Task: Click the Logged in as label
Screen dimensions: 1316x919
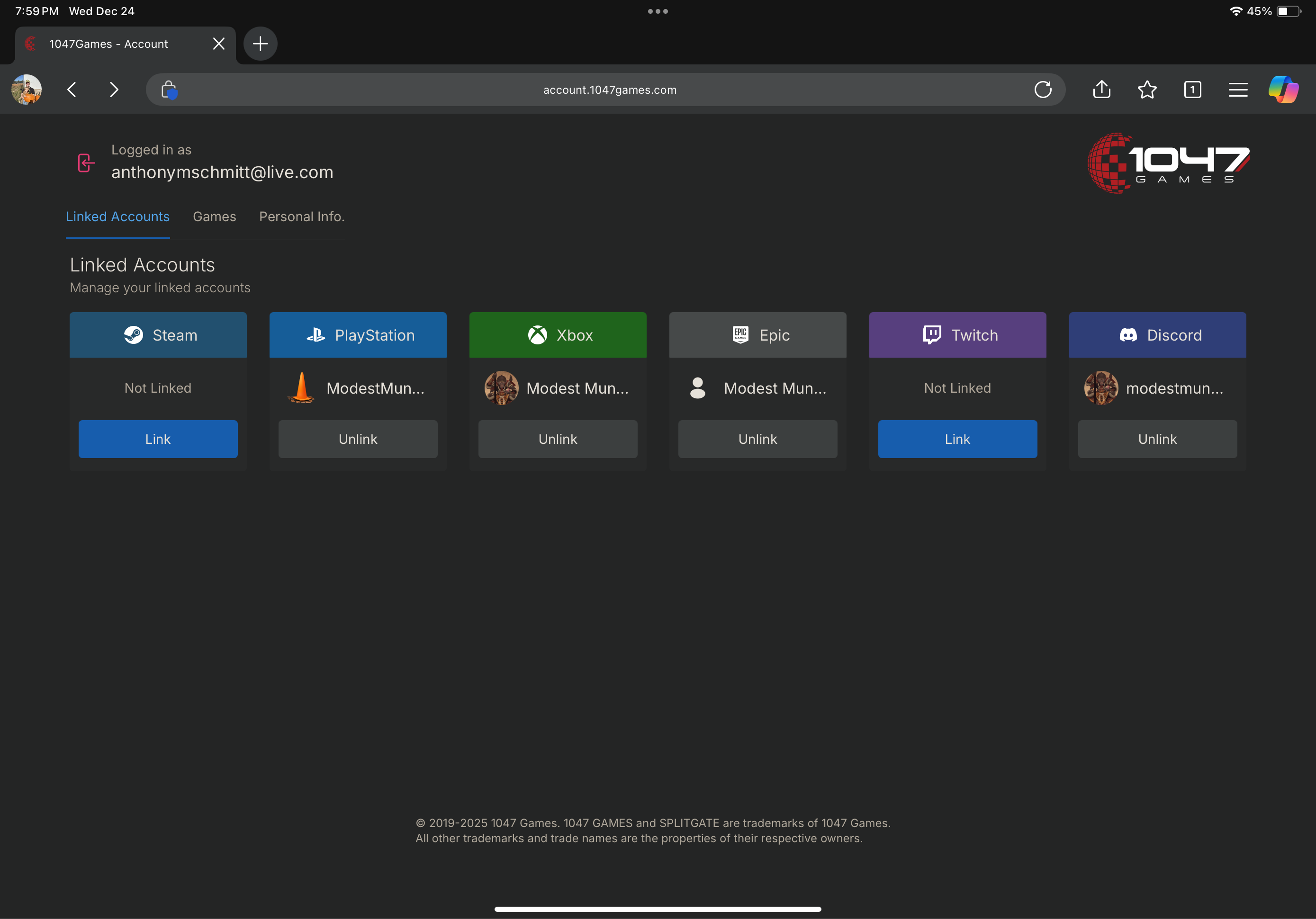Action: (x=151, y=150)
